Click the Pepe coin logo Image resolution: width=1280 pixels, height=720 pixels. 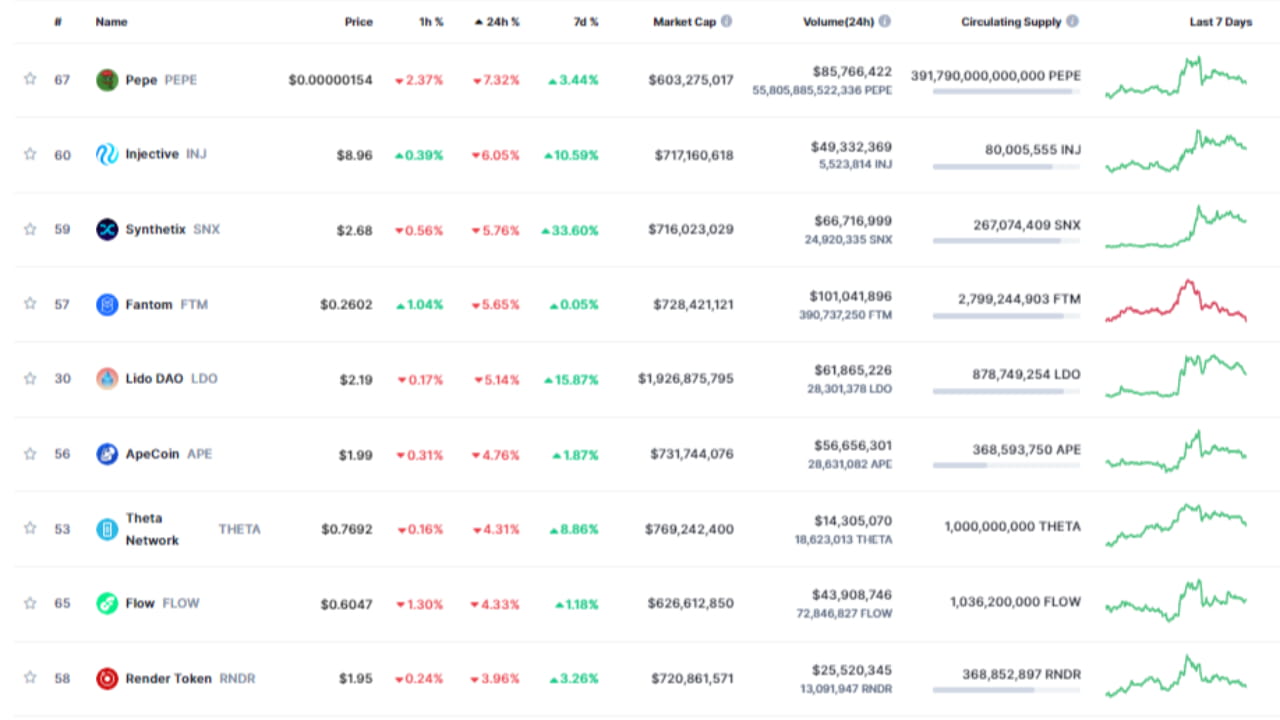[108, 79]
